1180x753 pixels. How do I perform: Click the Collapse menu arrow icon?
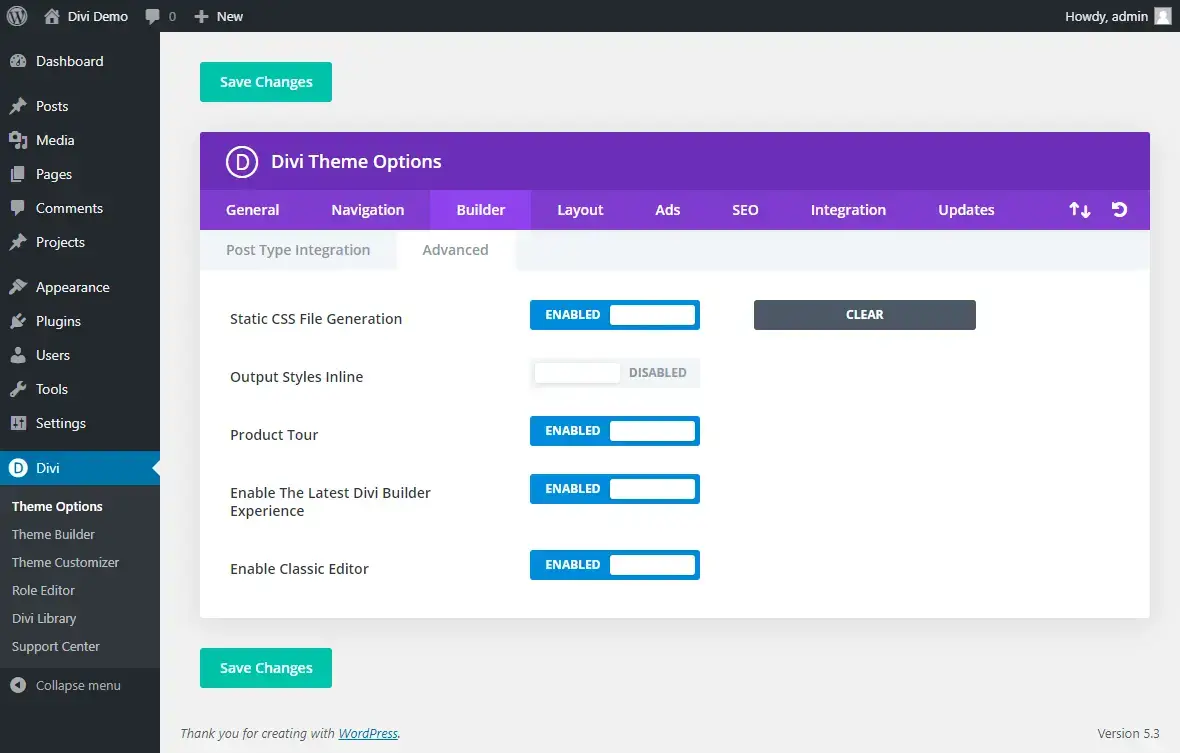point(18,685)
